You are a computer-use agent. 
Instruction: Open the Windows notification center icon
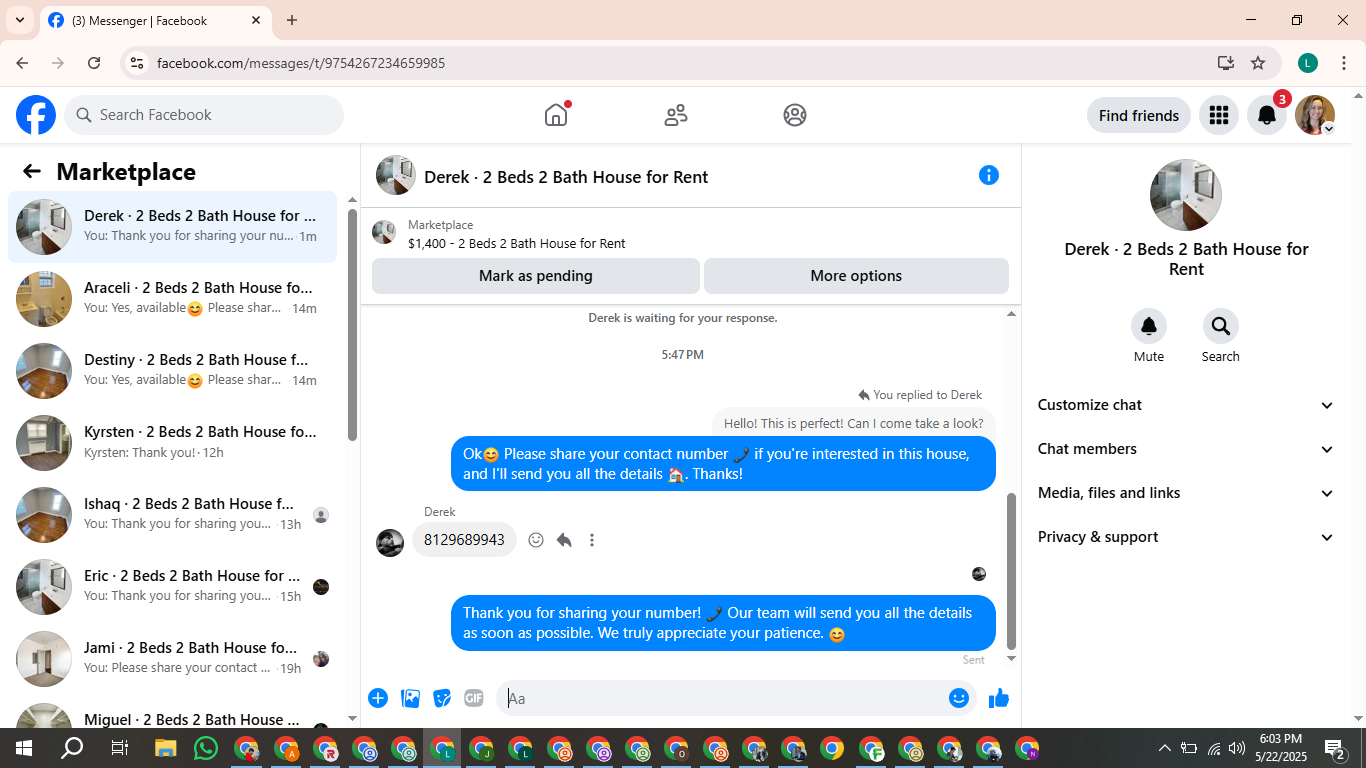point(1335,748)
